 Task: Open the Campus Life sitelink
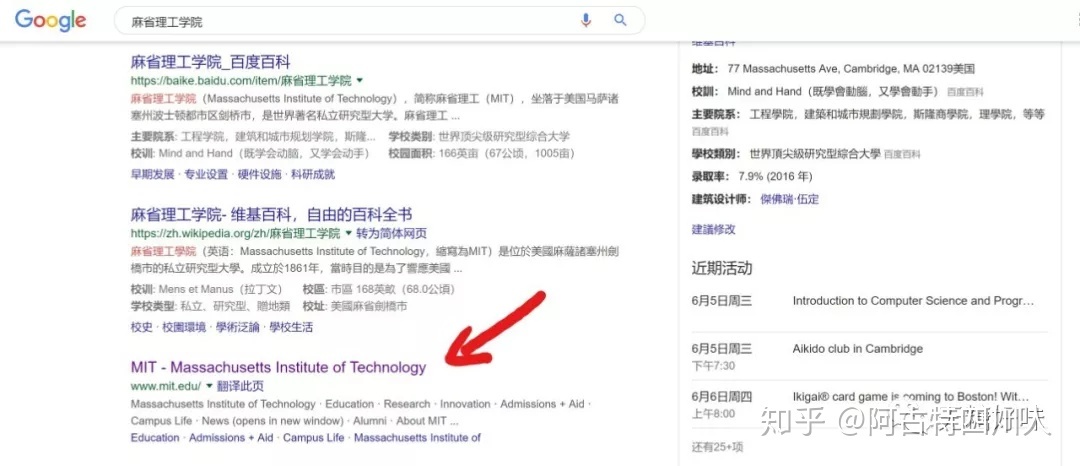[313, 438]
